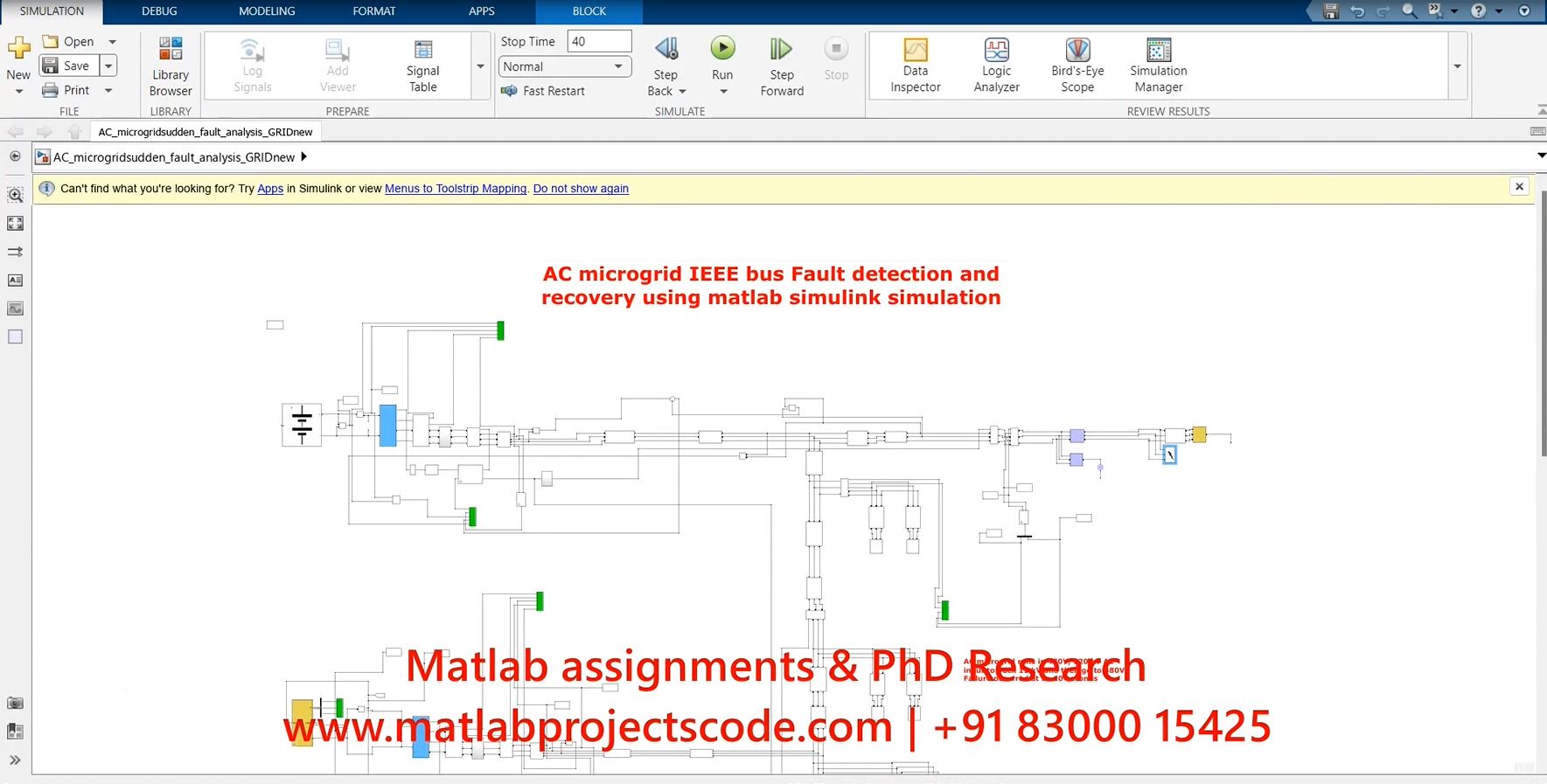Click the screenshot camera icon in palette
1547x784 pixels.
(15, 703)
